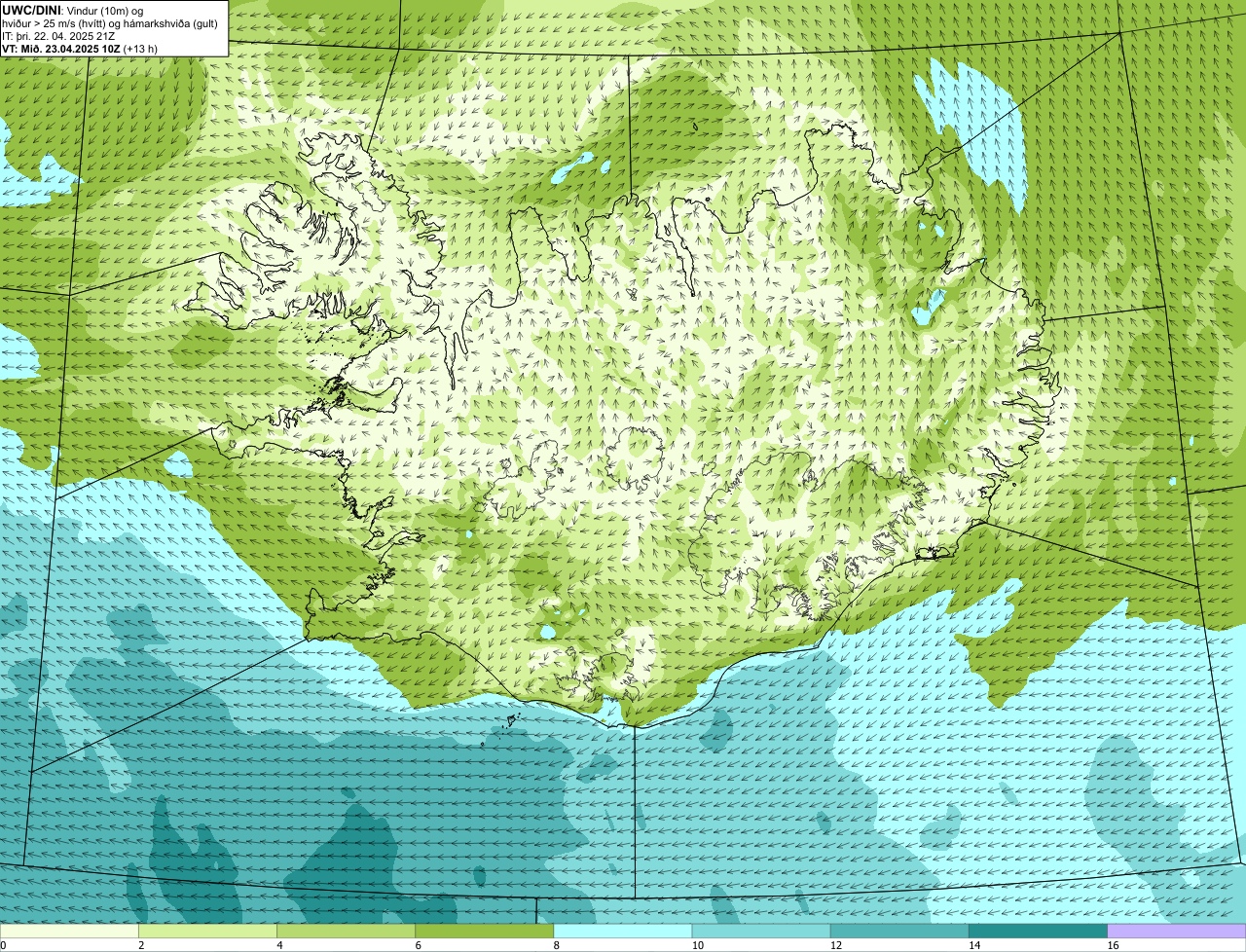
Task: Click the text "hviður > 25 m/s (hvítt) og hámarkshviða (gult)"
Action: pos(109,22)
